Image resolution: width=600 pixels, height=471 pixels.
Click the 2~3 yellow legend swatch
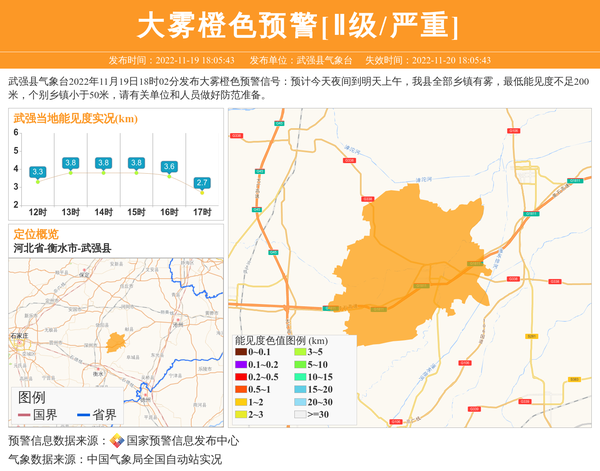[x=241, y=414]
